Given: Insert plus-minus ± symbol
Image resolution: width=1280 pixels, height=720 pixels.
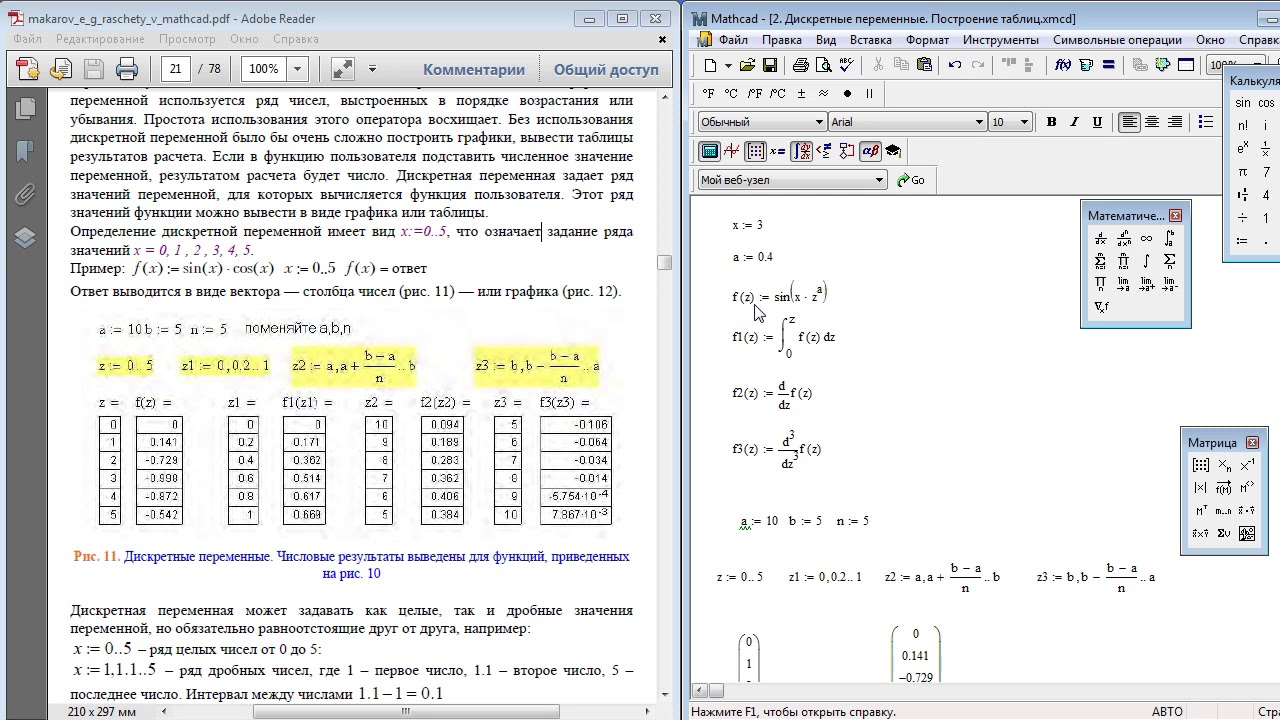Looking at the screenshot, I should pyautogui.click(x=801, y=93).
